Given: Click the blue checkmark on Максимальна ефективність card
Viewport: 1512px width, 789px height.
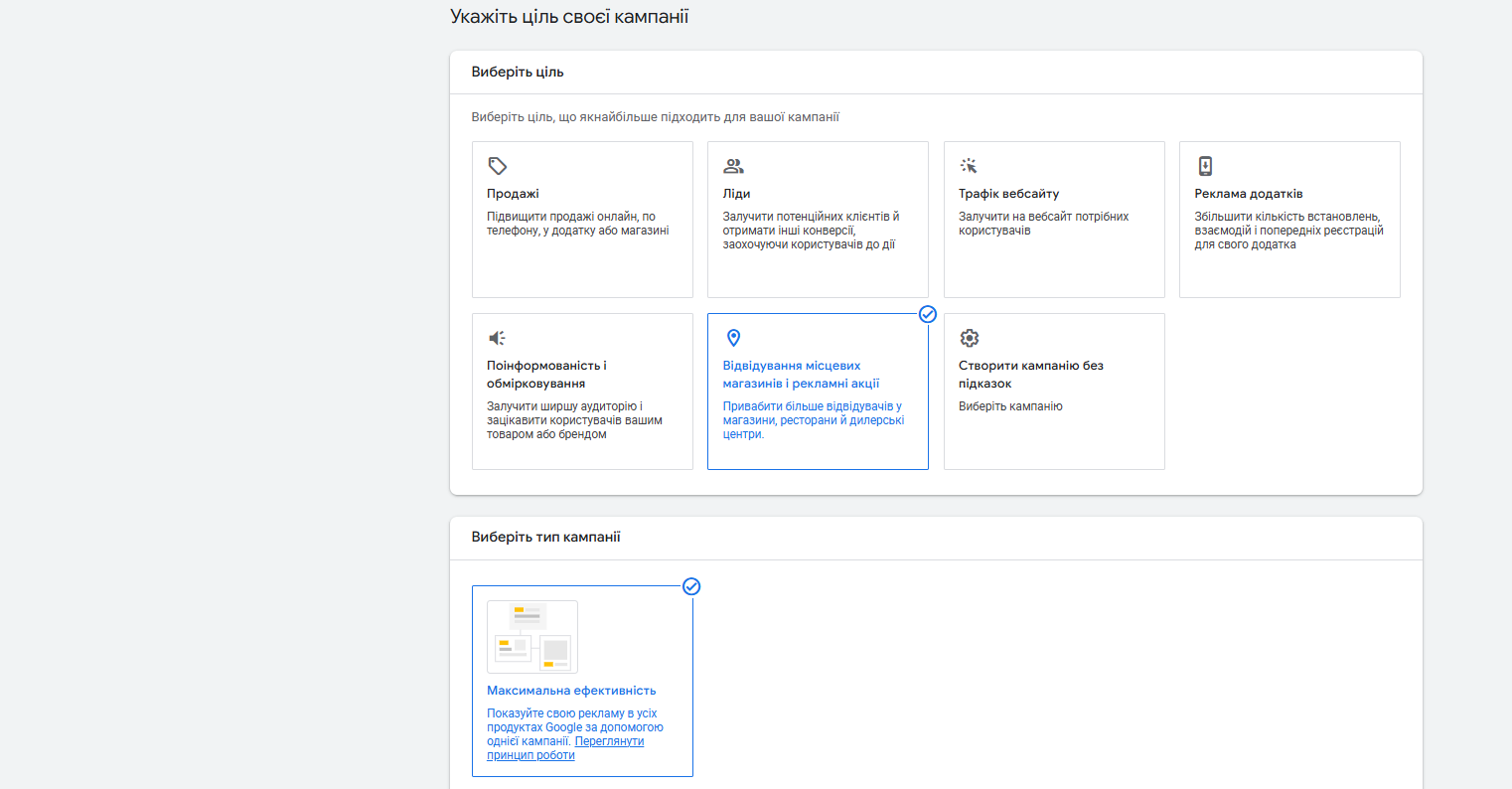Looking at the screenshot, I should [x=692, y=586].
